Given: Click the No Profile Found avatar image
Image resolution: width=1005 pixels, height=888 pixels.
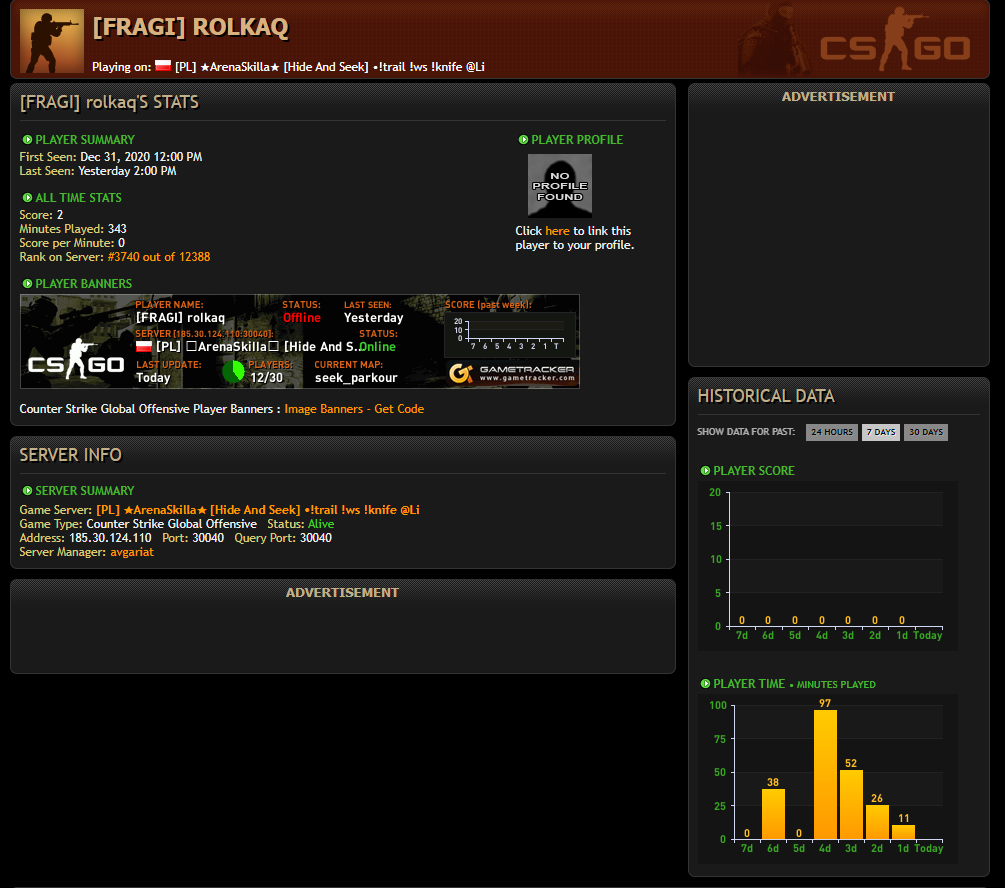Looking at the screenshot, I should pyautogui.click(x=560, y=186).
